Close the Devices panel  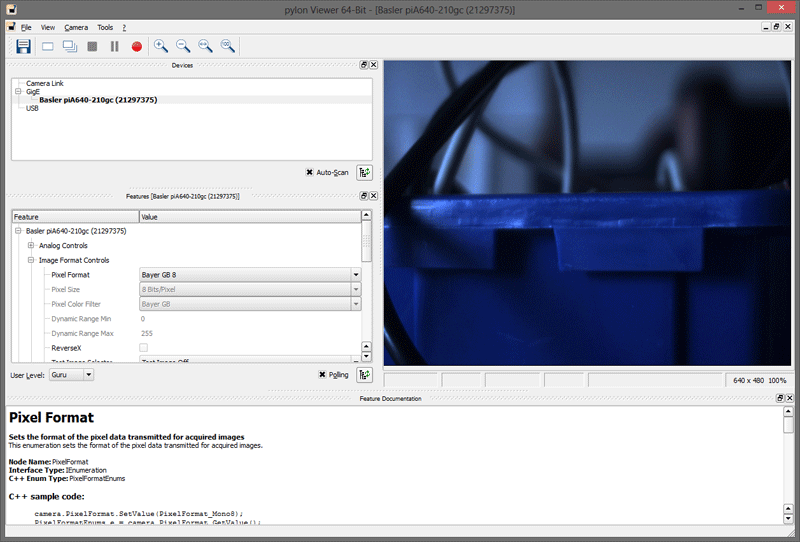373,65
